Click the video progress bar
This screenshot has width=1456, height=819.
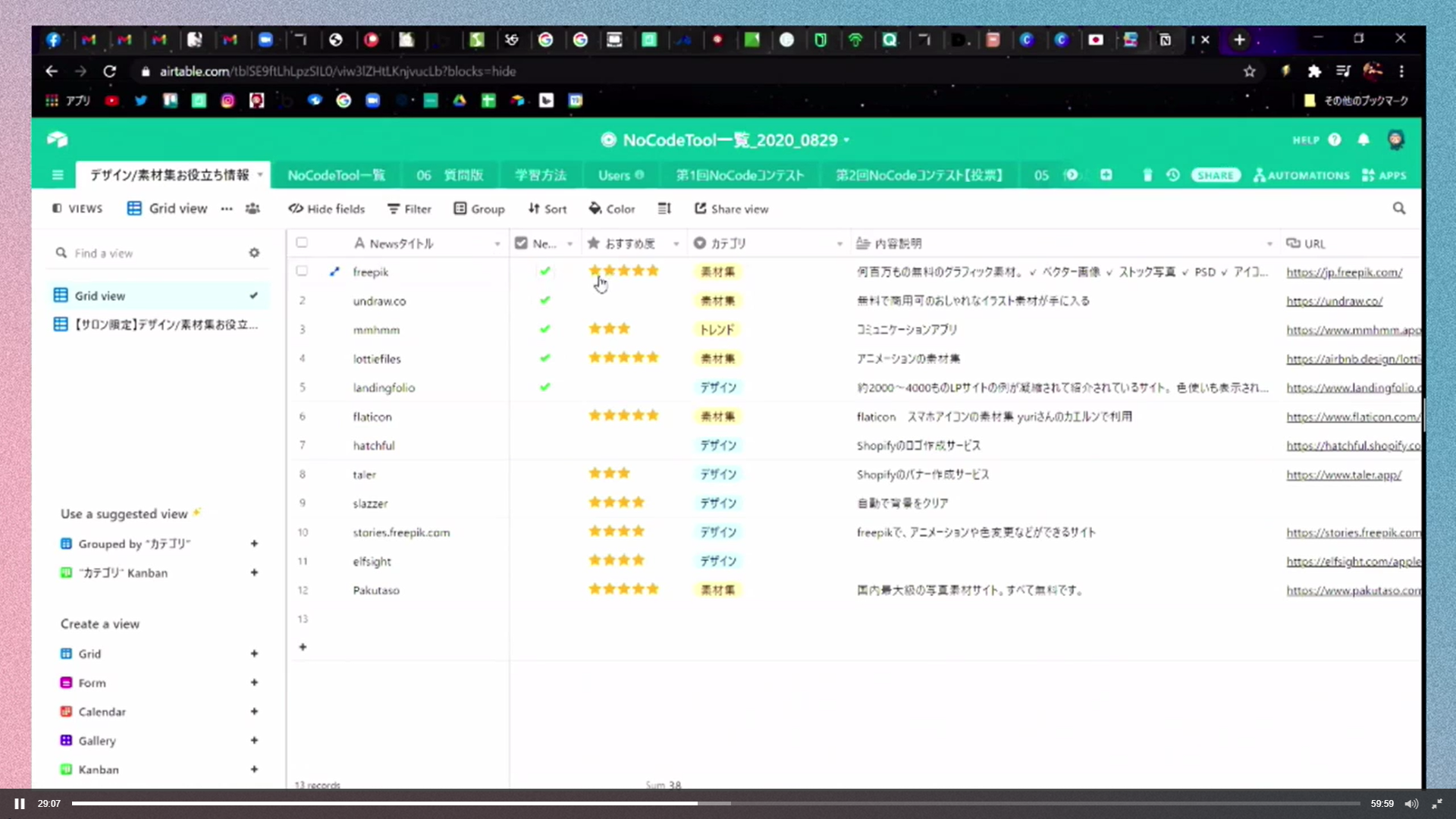(x=715, y=803)
